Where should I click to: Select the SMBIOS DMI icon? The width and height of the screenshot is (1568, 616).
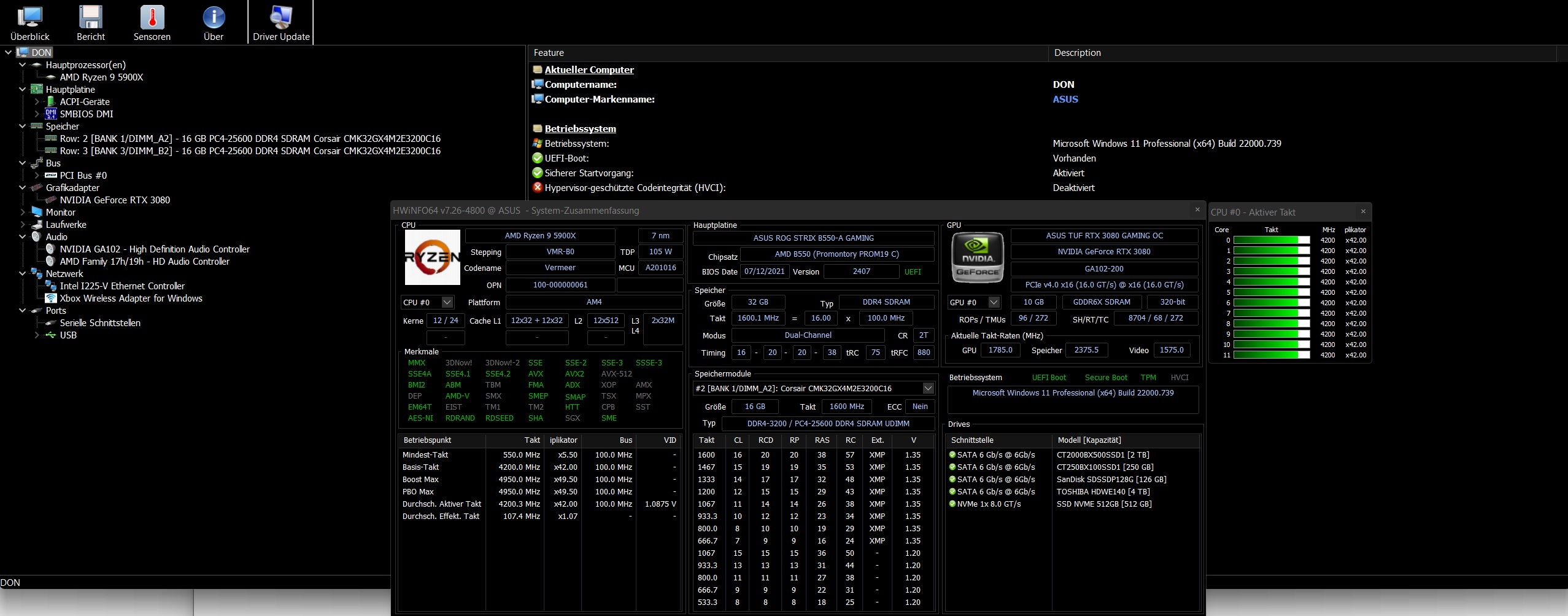point(51,114)
